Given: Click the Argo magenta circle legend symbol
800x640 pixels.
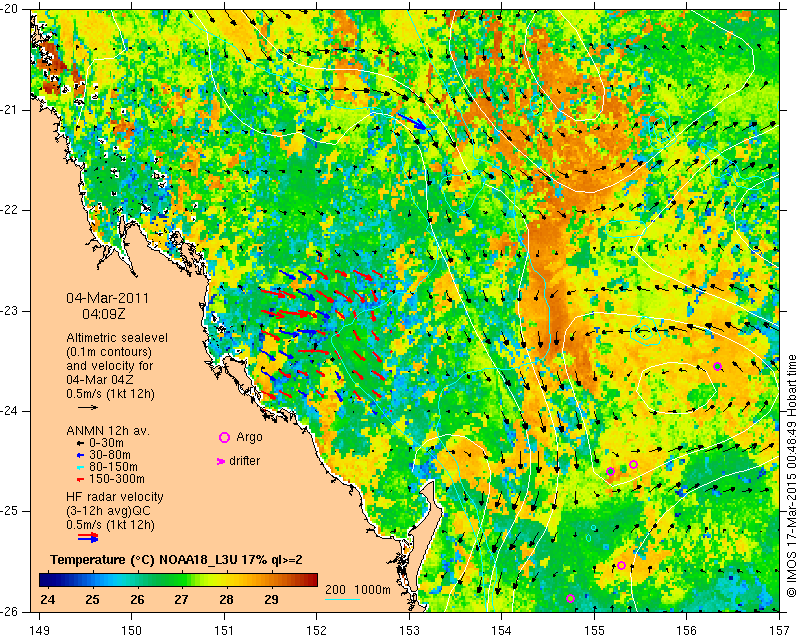Looking at the screenshot, I should point(224,437).
